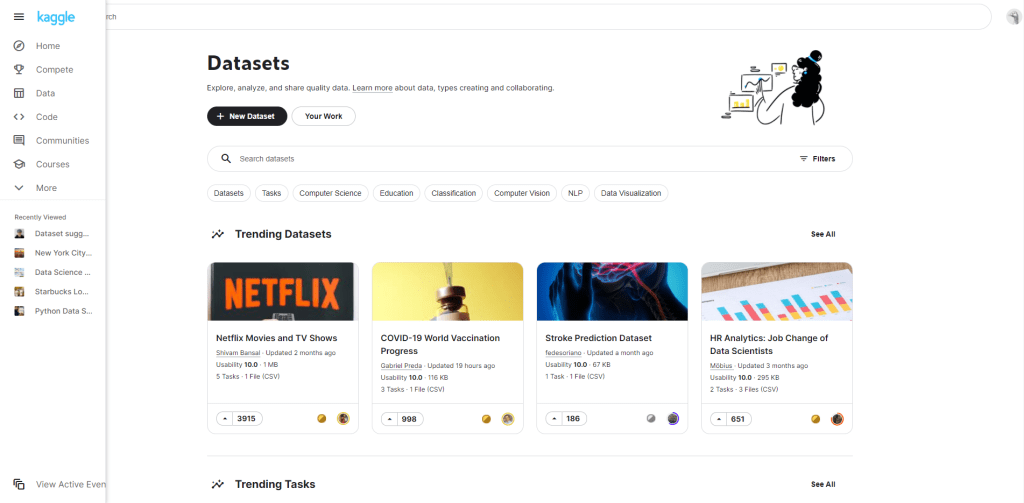Open author avatar on Netflix dataset card

point(343,419)
